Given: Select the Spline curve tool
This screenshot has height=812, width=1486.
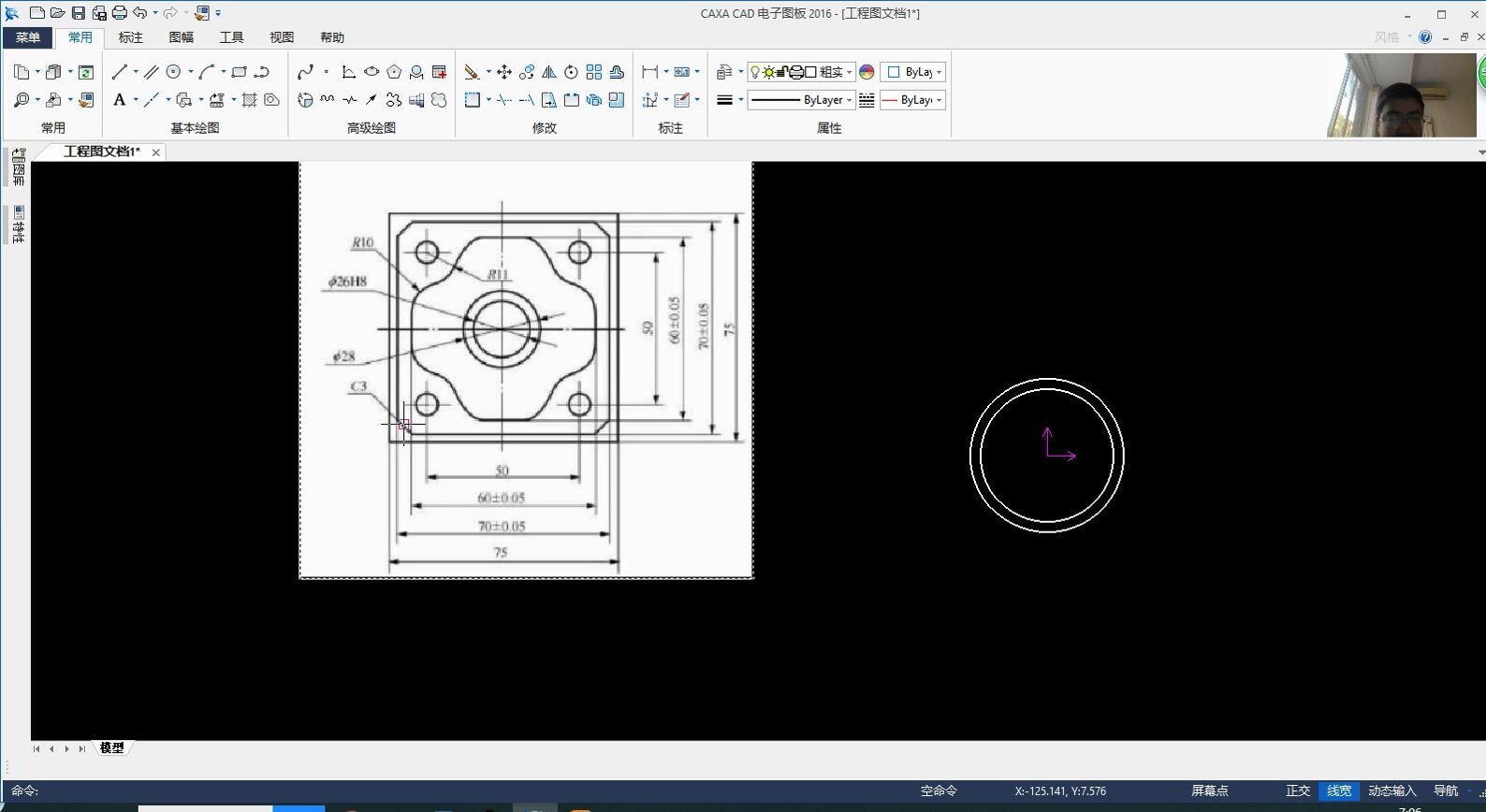Looking at the screenshot, I should point(305,72).
